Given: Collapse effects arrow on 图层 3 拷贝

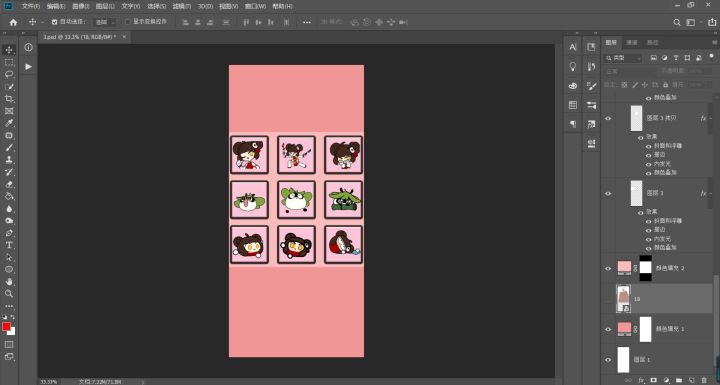Looking at the screenshot, I should (711, 119).
